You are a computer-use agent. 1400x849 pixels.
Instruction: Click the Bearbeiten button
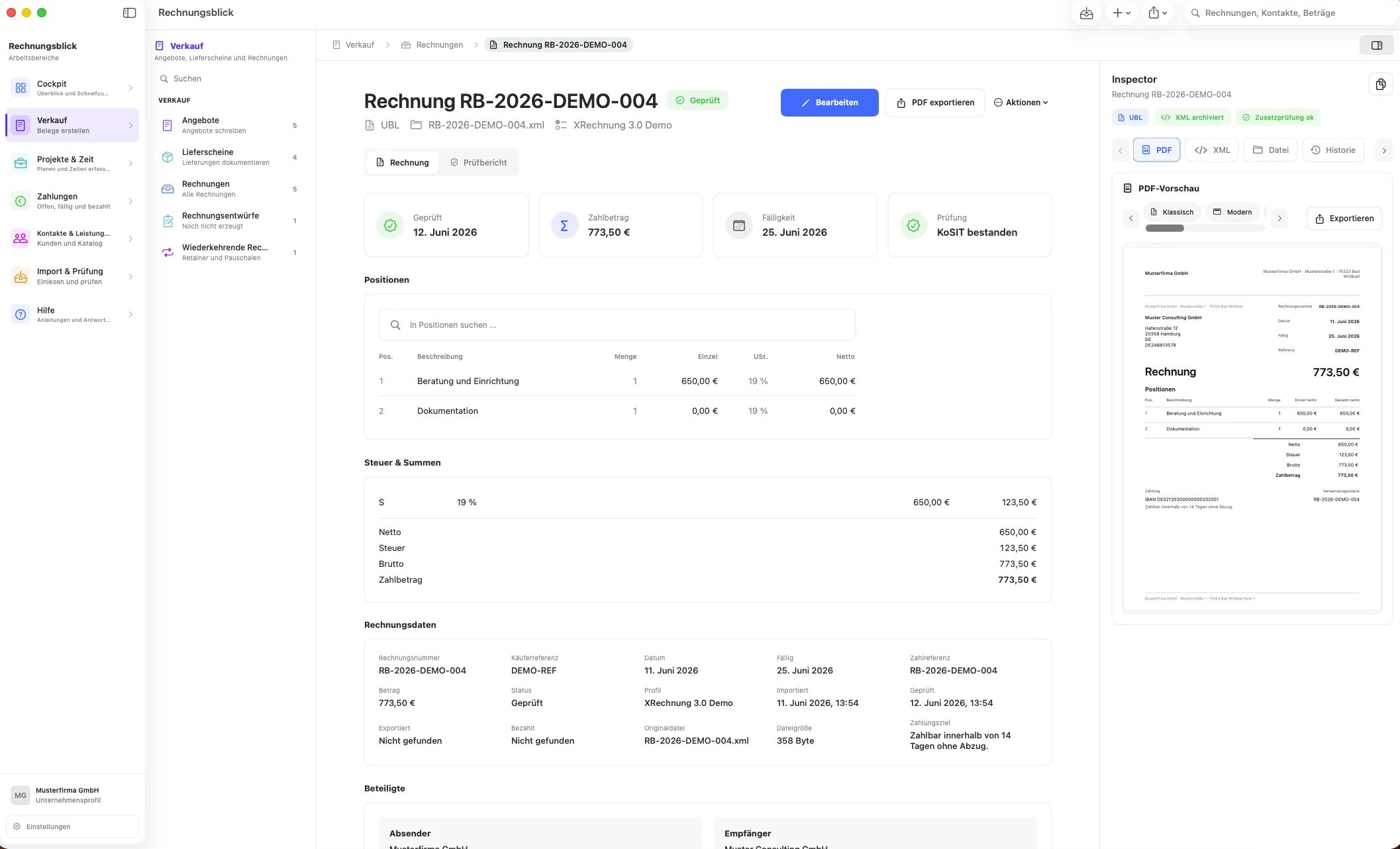pos(829,103)
